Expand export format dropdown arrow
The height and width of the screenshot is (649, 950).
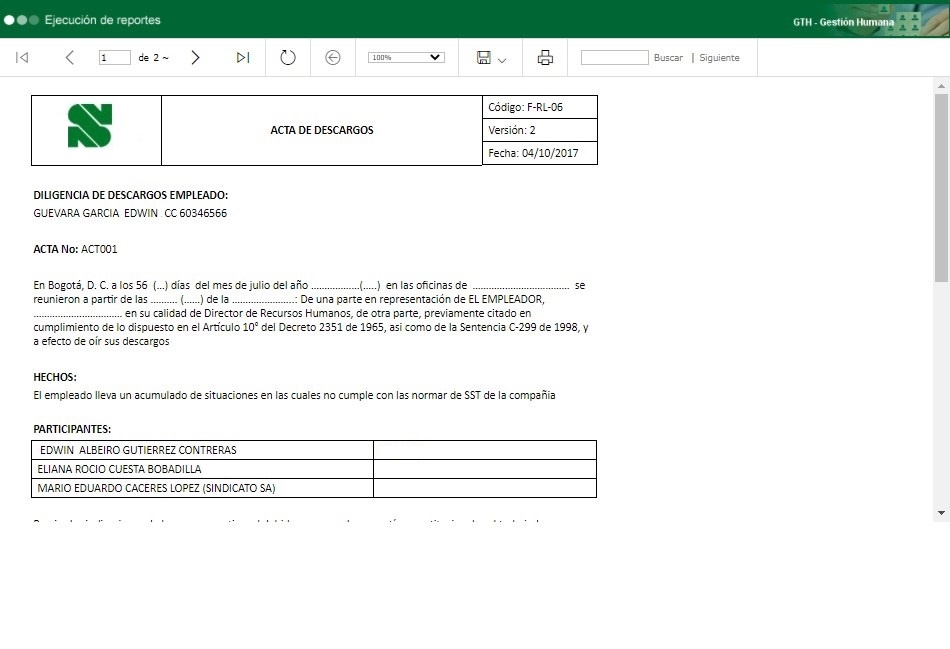pyautogui.click(x=502, y=60)
